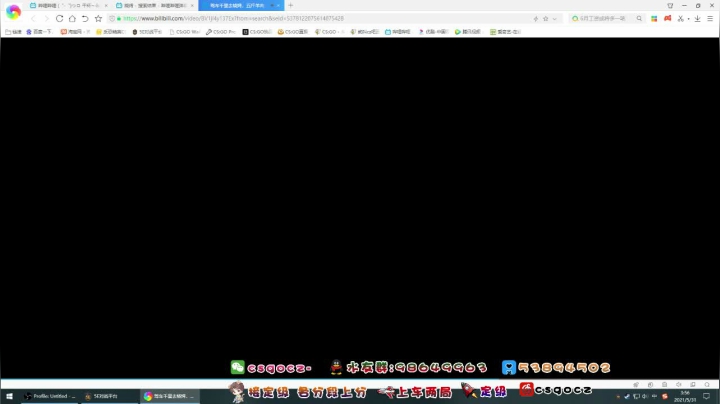Close the second bilibili search tab
This screenshot has width=720, height=404.
[x=192, y=6]
